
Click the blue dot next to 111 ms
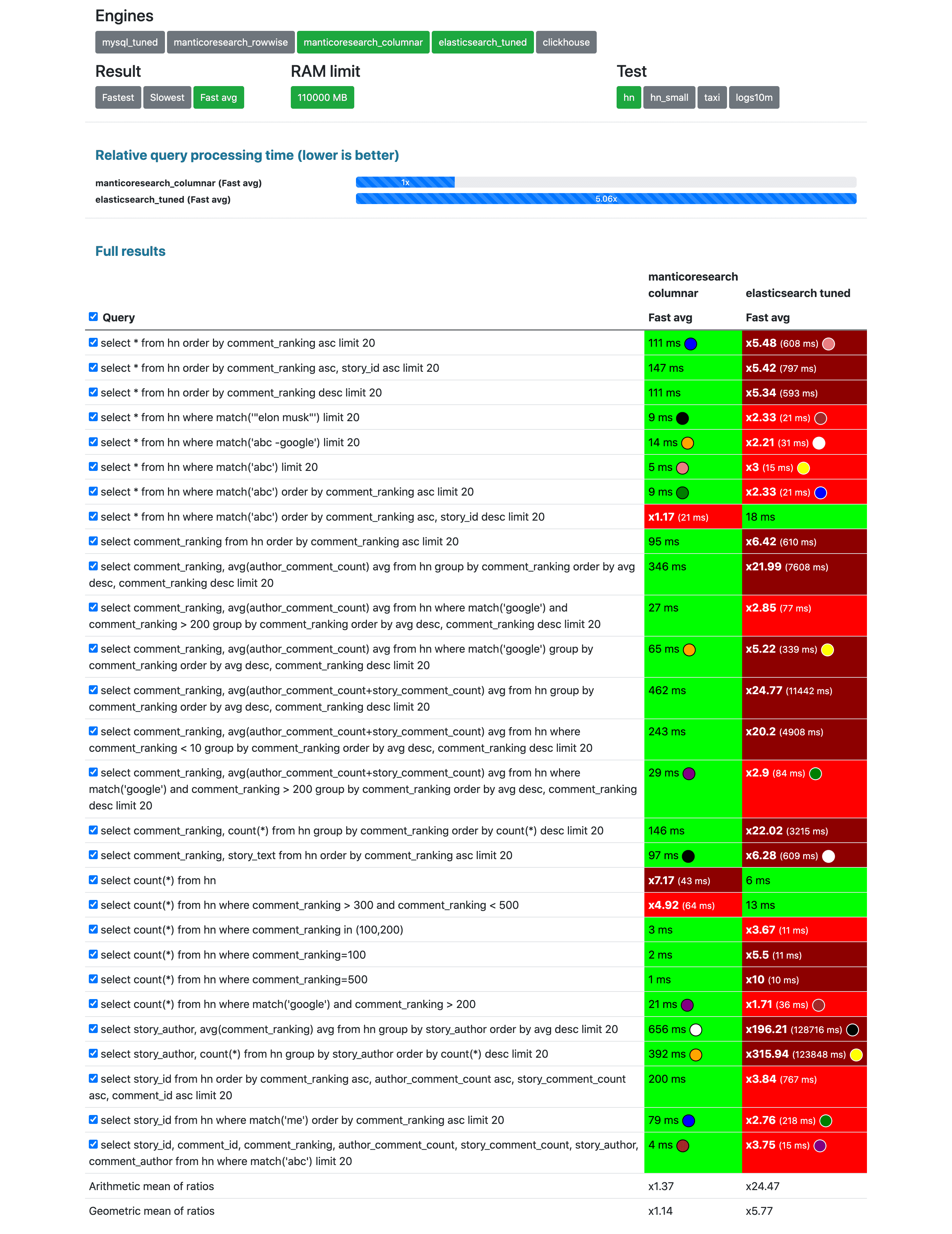pos(690,344)
